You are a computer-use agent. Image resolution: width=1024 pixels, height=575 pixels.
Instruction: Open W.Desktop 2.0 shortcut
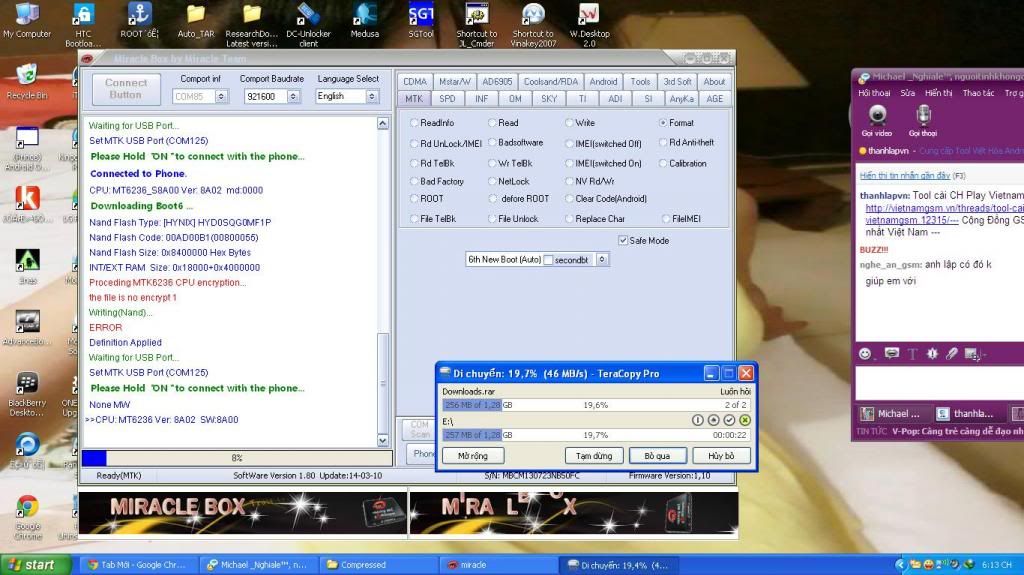tap(589, 25)
